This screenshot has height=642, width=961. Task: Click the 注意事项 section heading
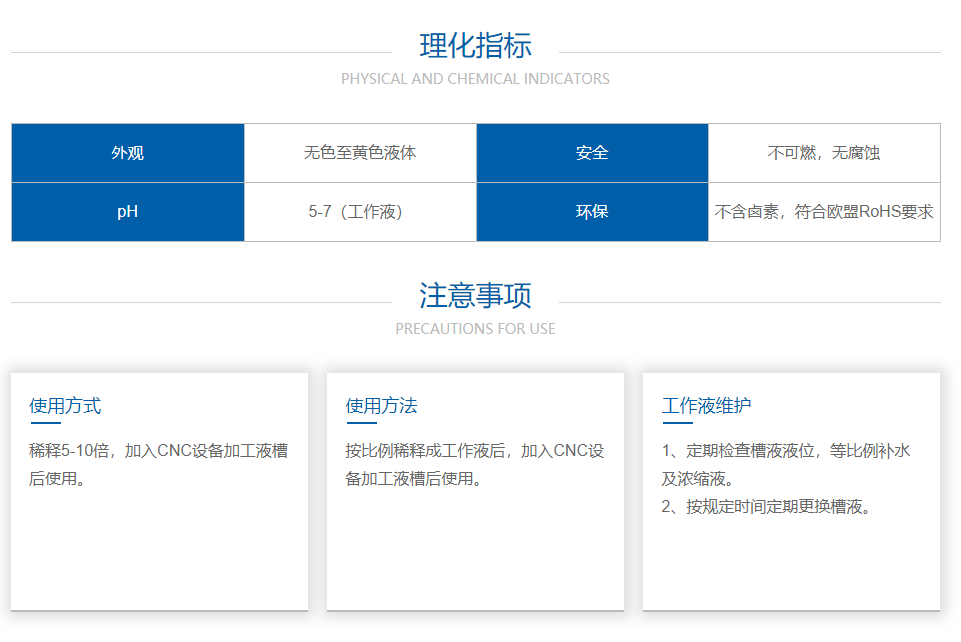click(475, 296)
